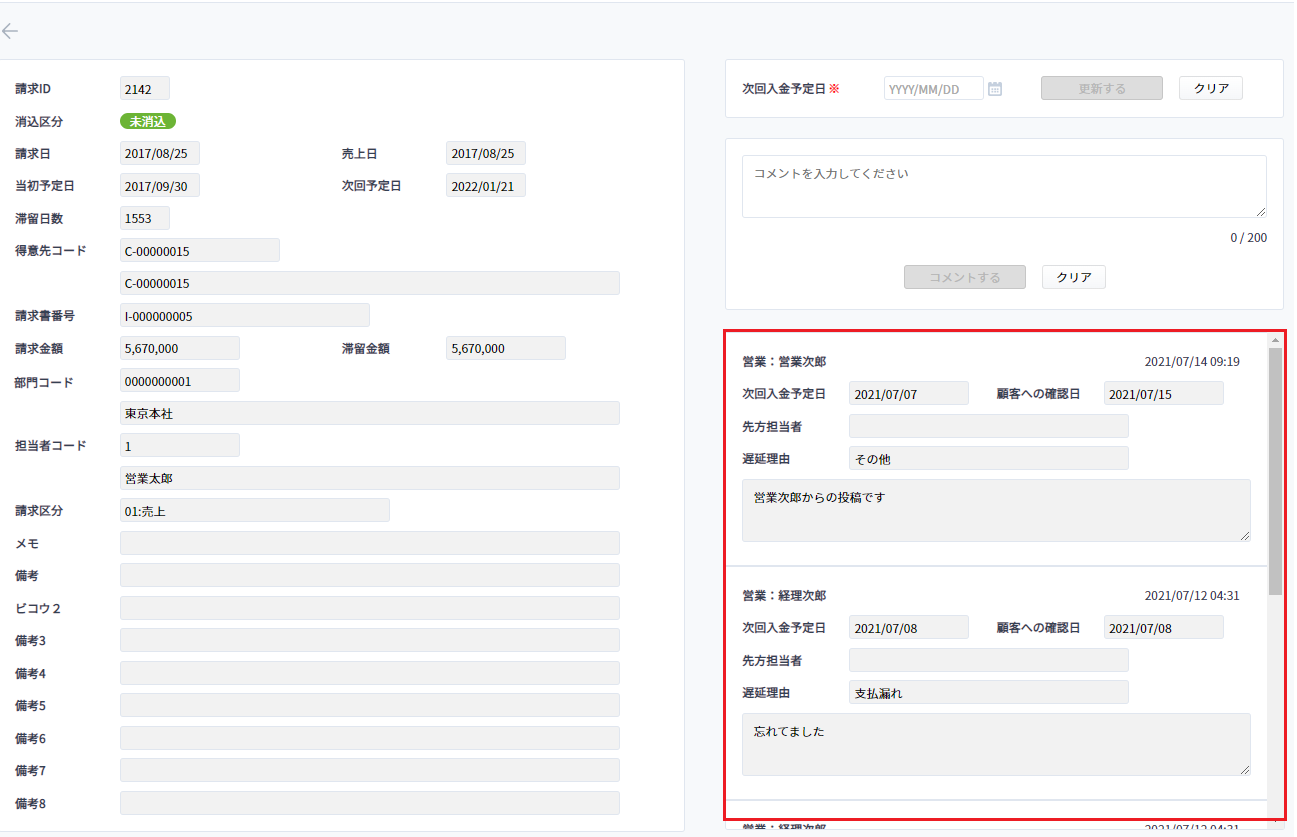Click the 東京本社 department name field
The height and width of the screenshot is (837, 1297).
370,413
